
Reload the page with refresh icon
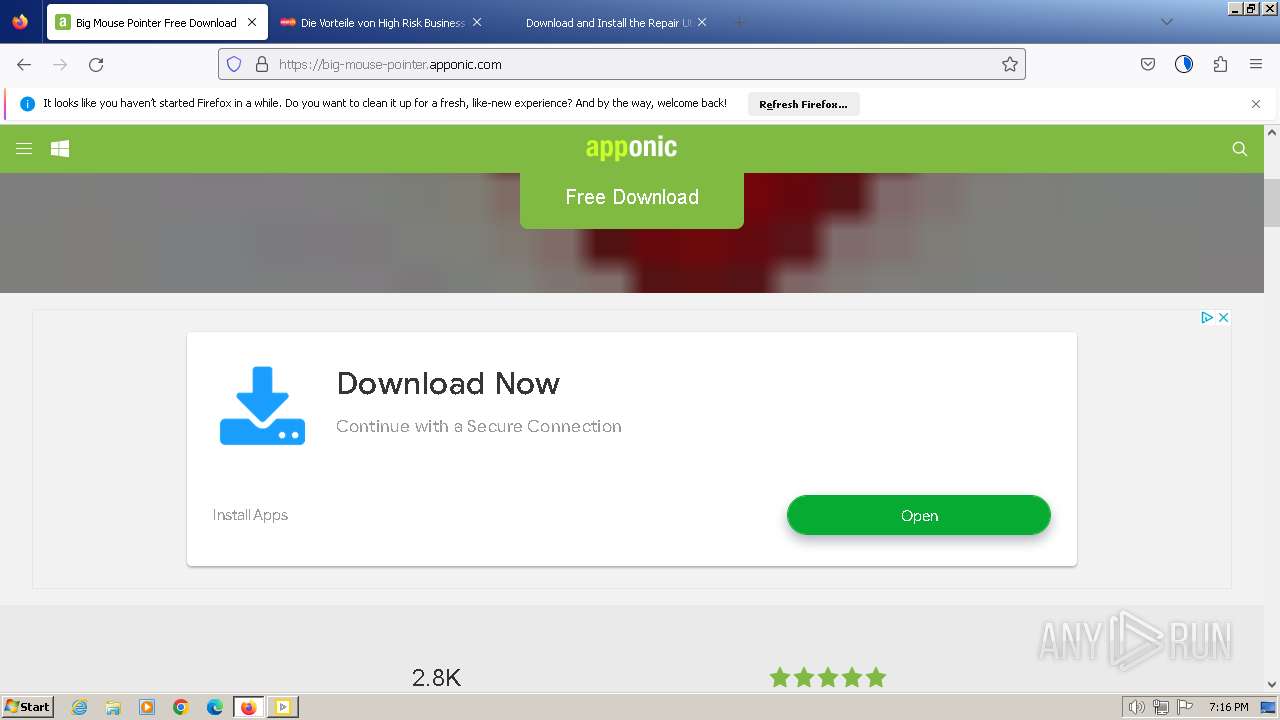[x=96, y=64]
